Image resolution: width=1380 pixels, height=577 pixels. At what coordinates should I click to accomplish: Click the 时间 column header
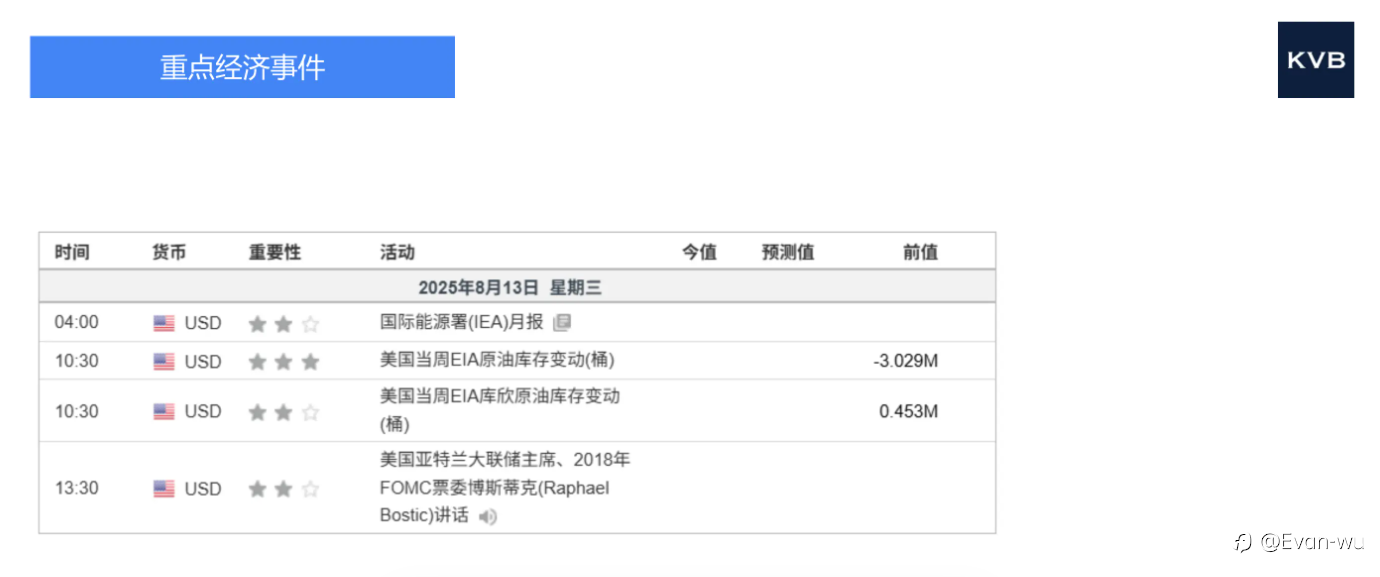pyautogui.click(x=72, y=252)
